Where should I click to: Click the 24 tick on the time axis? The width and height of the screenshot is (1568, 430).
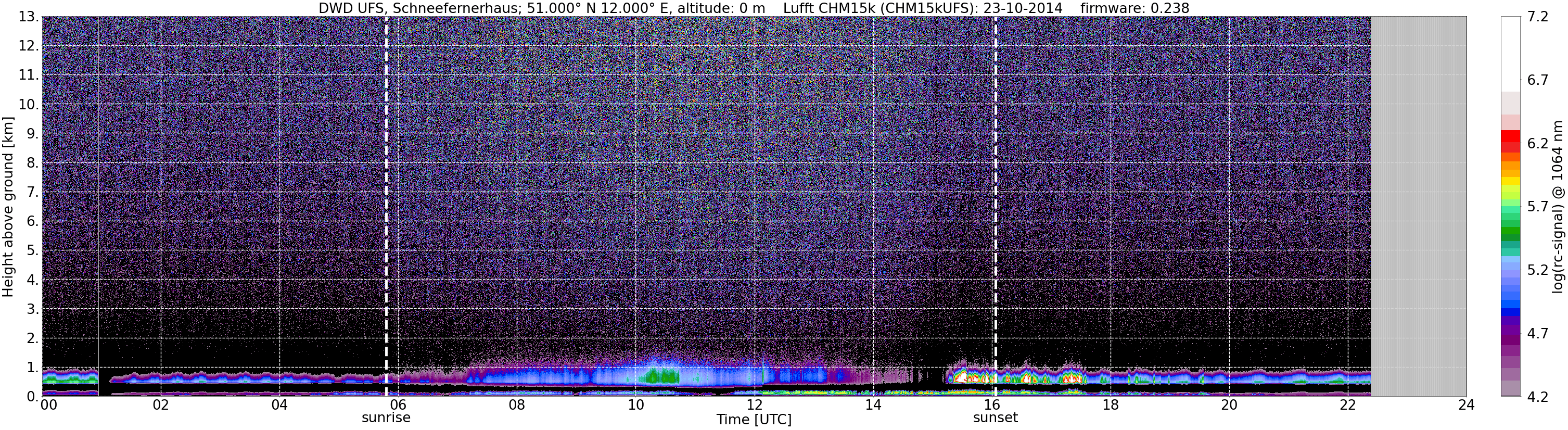pyautogui.click(x=1467, y=405)
